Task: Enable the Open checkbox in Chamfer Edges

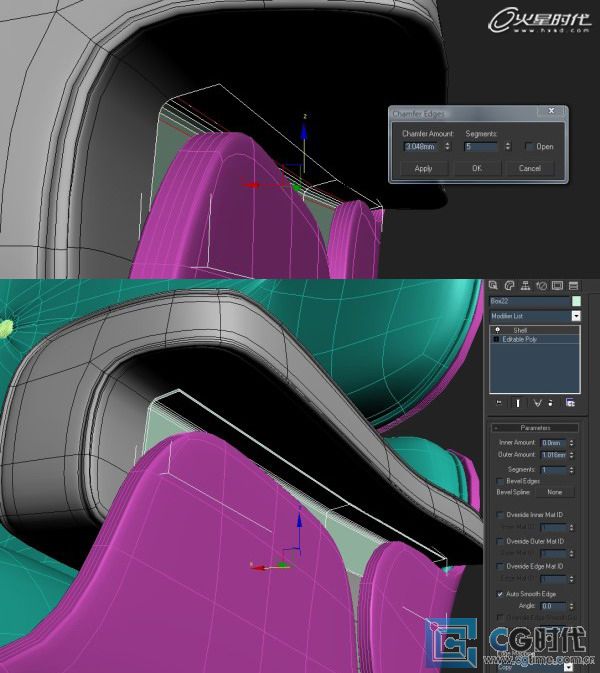Action: [529, 146]
